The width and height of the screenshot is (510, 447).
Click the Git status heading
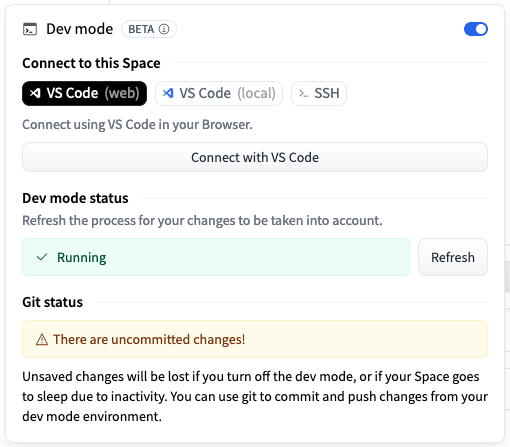pos(53,302)
